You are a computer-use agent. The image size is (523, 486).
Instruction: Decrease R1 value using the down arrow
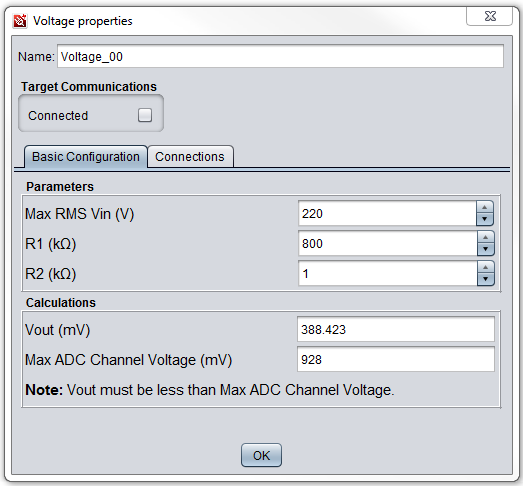pyautogui.click(x=485, y=249)
